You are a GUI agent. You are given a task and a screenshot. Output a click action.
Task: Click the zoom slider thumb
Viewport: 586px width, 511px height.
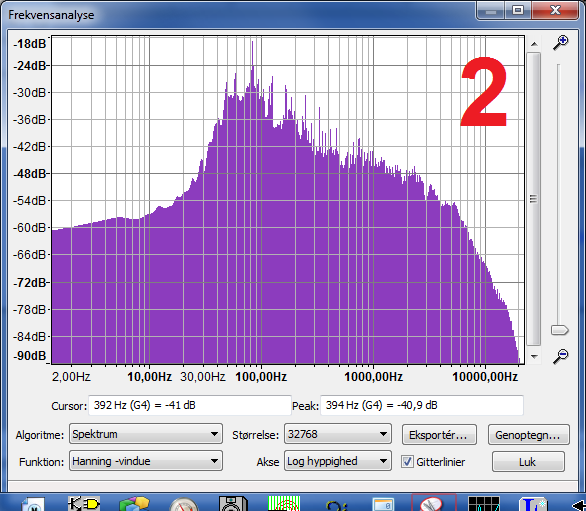[559, 330]
